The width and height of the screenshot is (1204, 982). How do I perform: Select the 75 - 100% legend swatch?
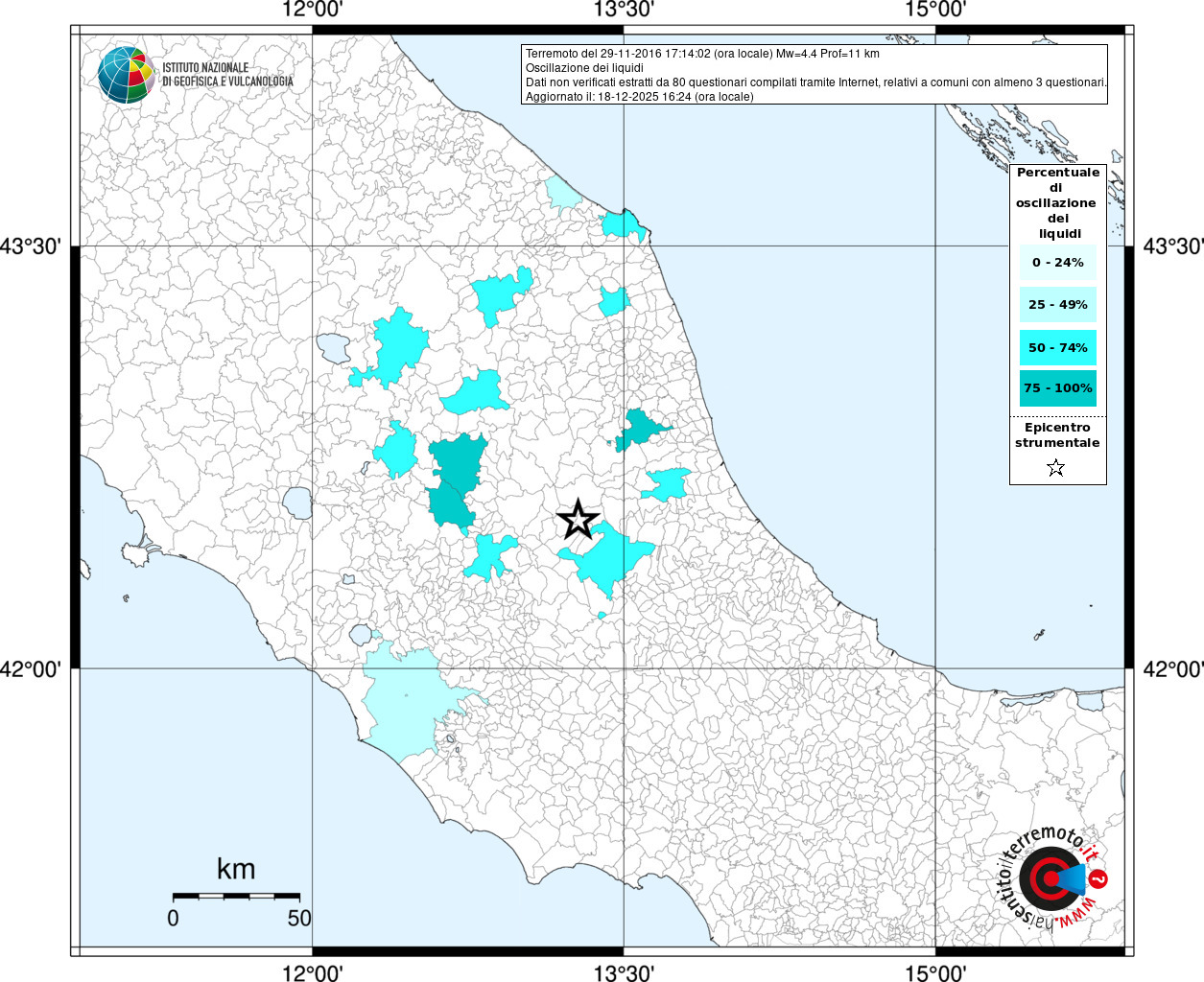point(1058,388)
